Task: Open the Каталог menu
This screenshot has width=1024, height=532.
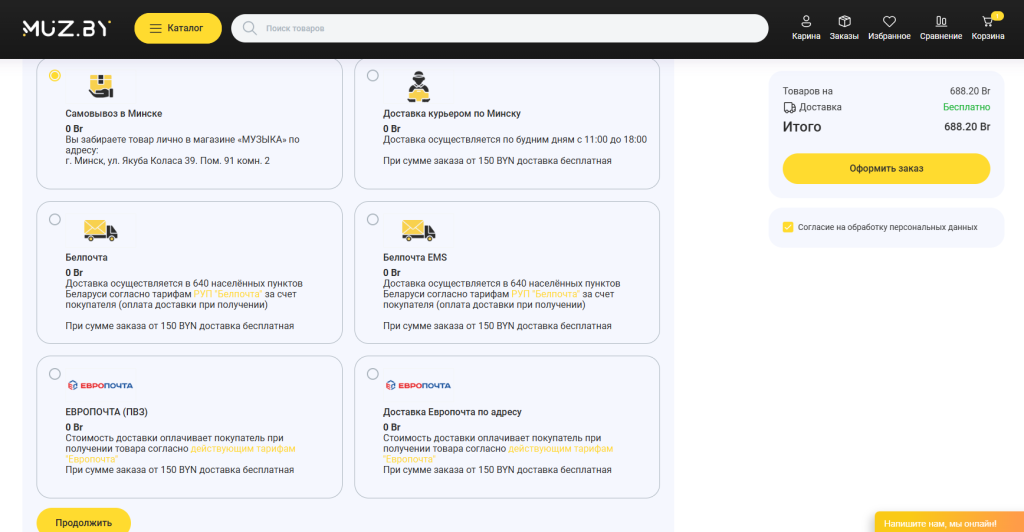Action: 178,28
